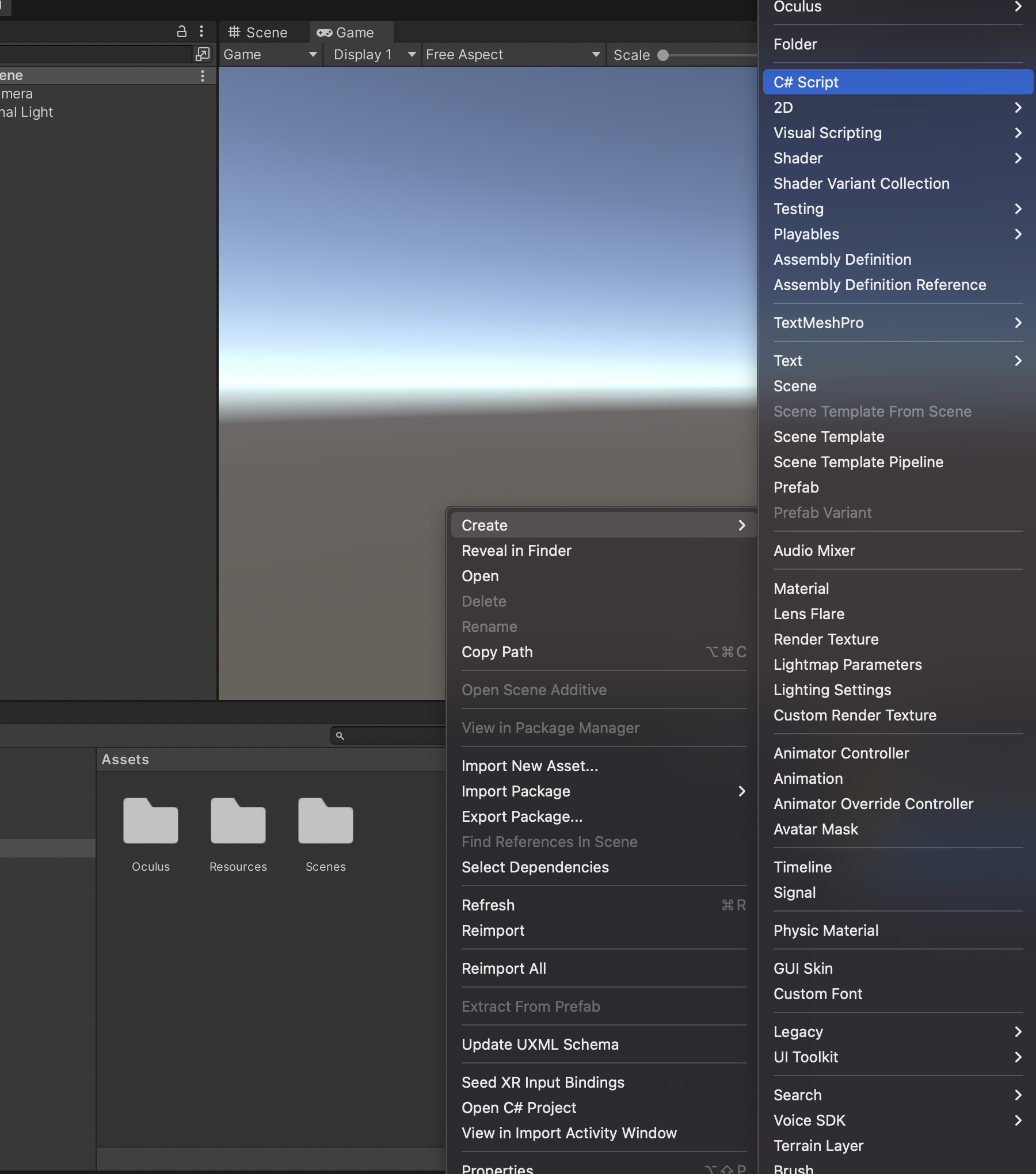Select Open C# Project
The width and height of the screenshot is (1036, 1174).
pyautogui.click(x=519, y=1107)
